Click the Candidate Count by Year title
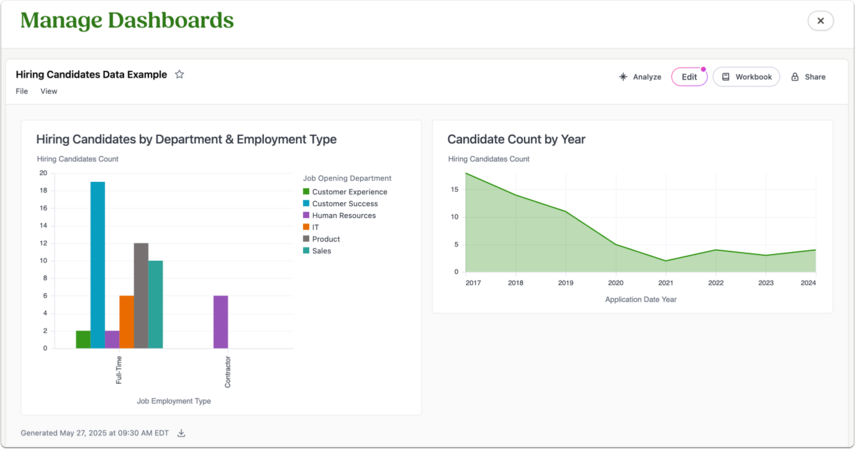 click(516, 139)
